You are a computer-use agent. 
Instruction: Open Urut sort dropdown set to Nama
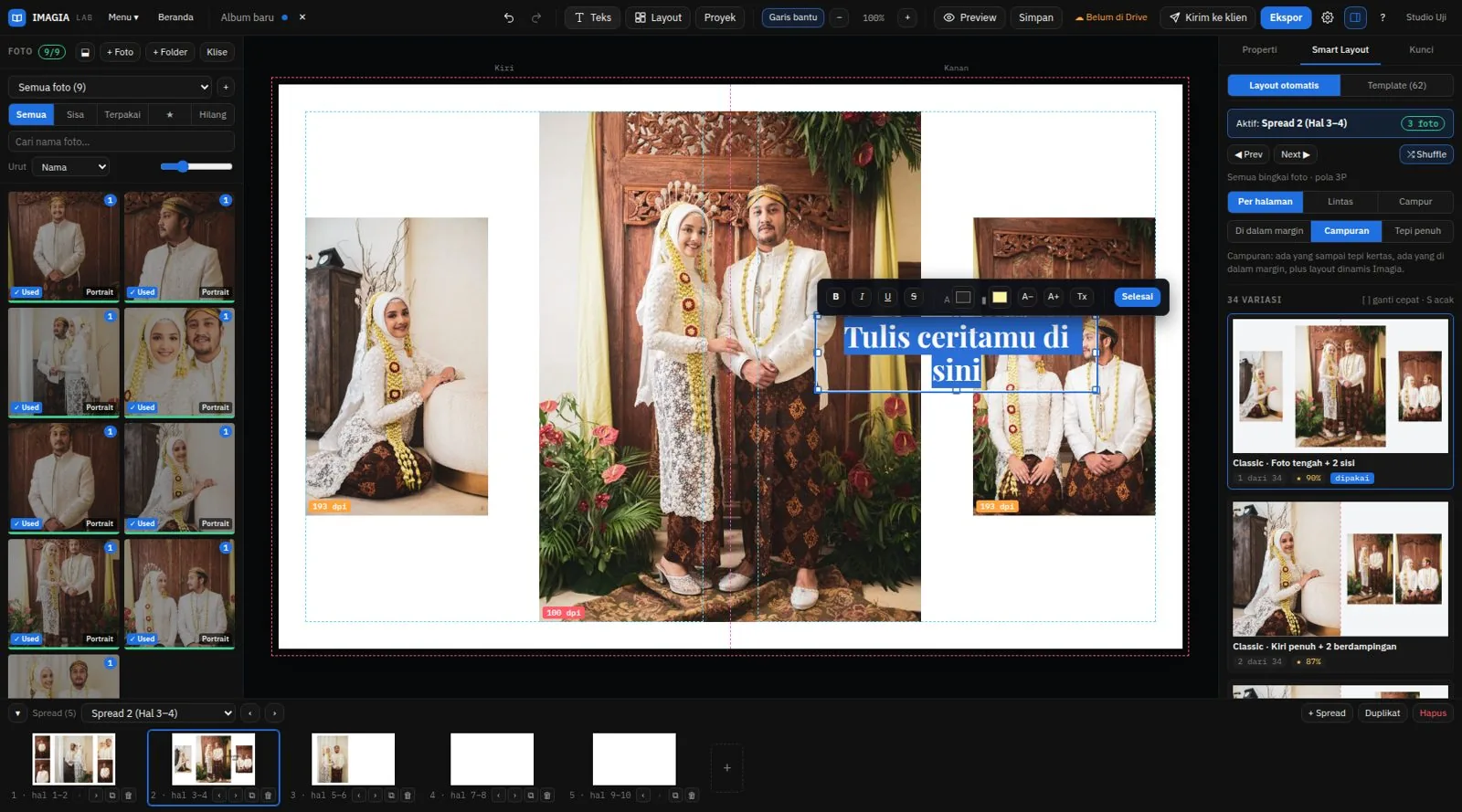(x=70, y=167)
